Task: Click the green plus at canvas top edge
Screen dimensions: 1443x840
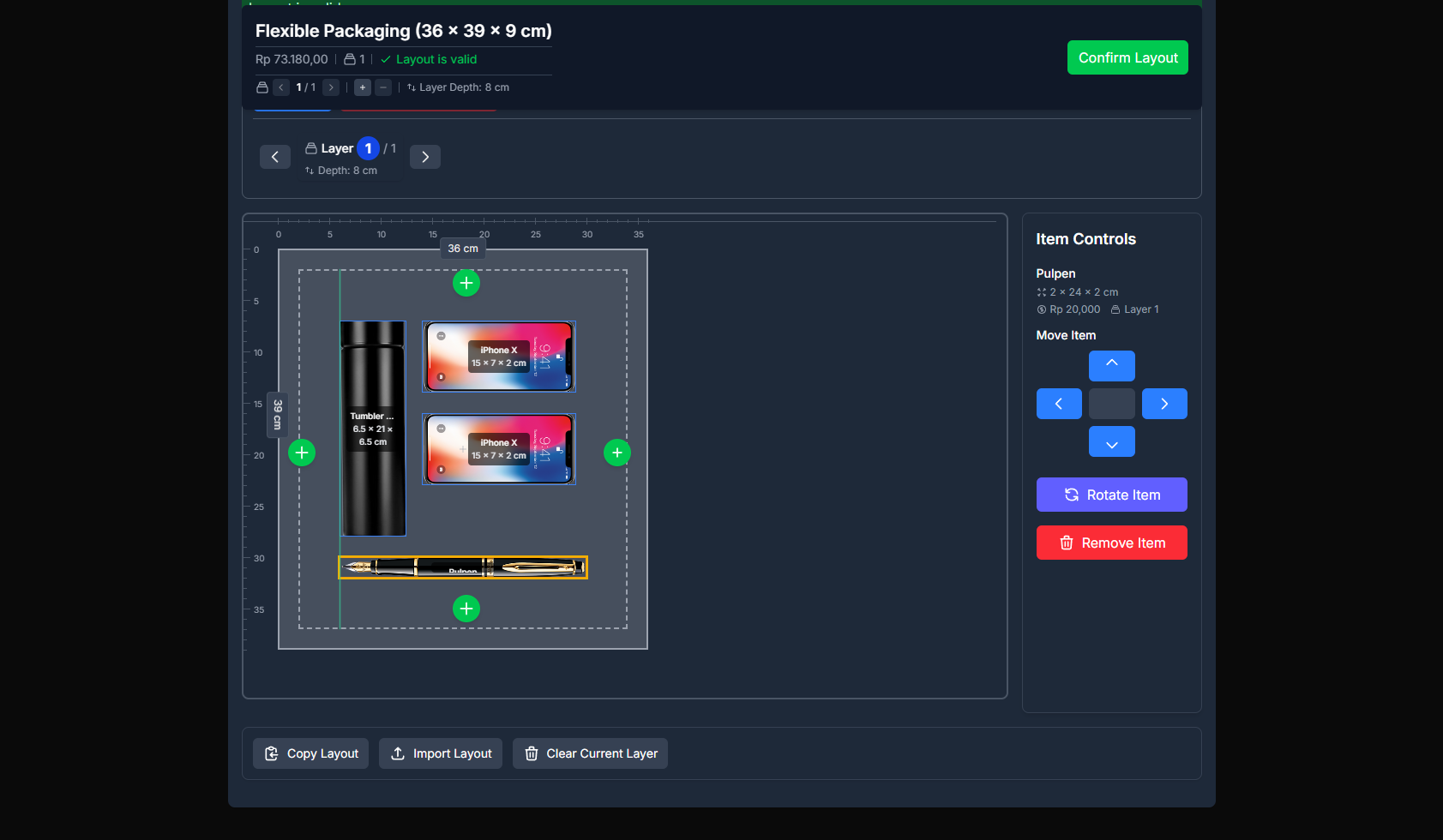Action: tap(466, 283)
